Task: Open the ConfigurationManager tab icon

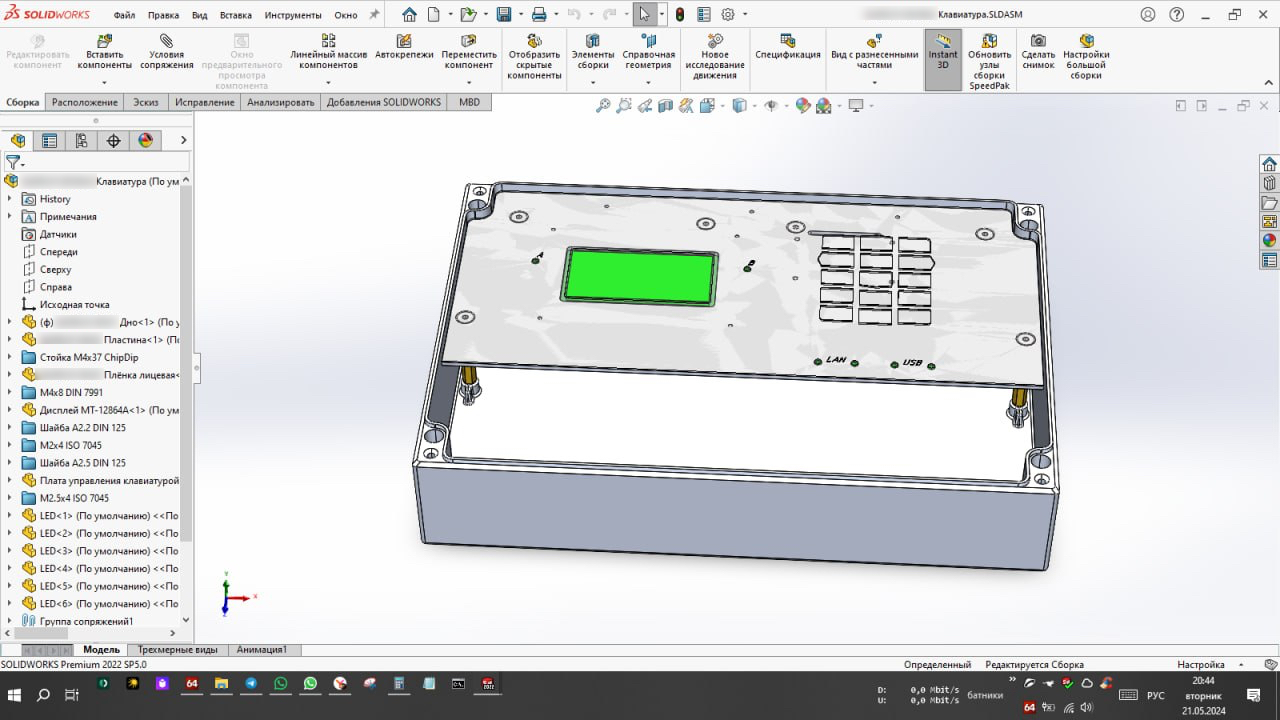Action: point(82,141)
